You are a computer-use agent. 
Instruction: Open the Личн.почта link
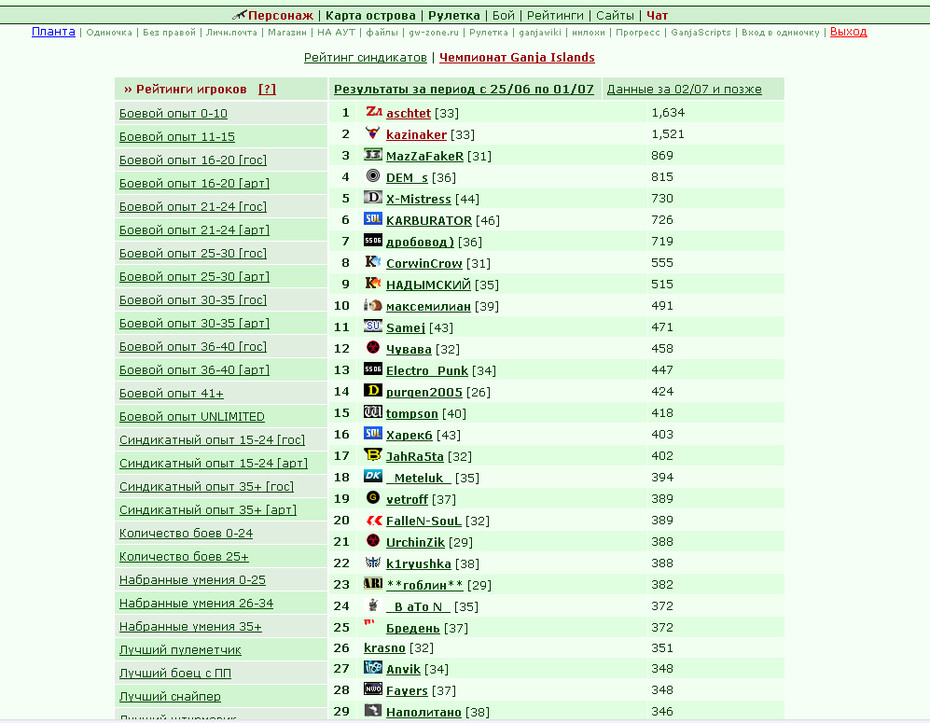point(231,33)
